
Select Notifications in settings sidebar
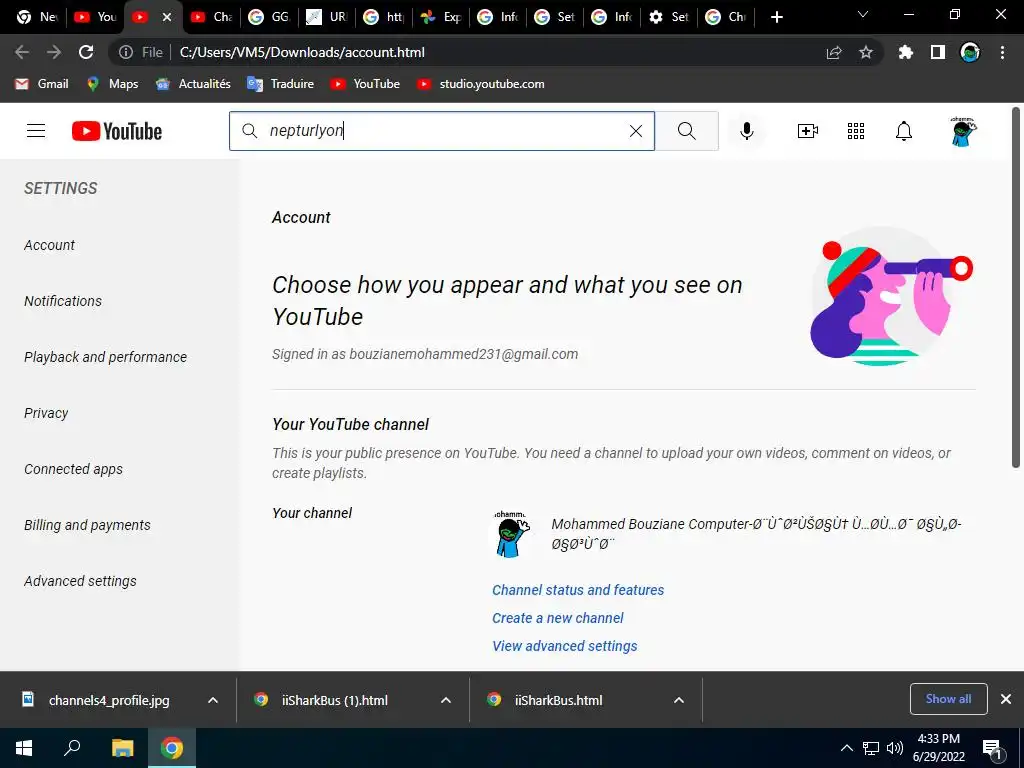coord(63,301)
